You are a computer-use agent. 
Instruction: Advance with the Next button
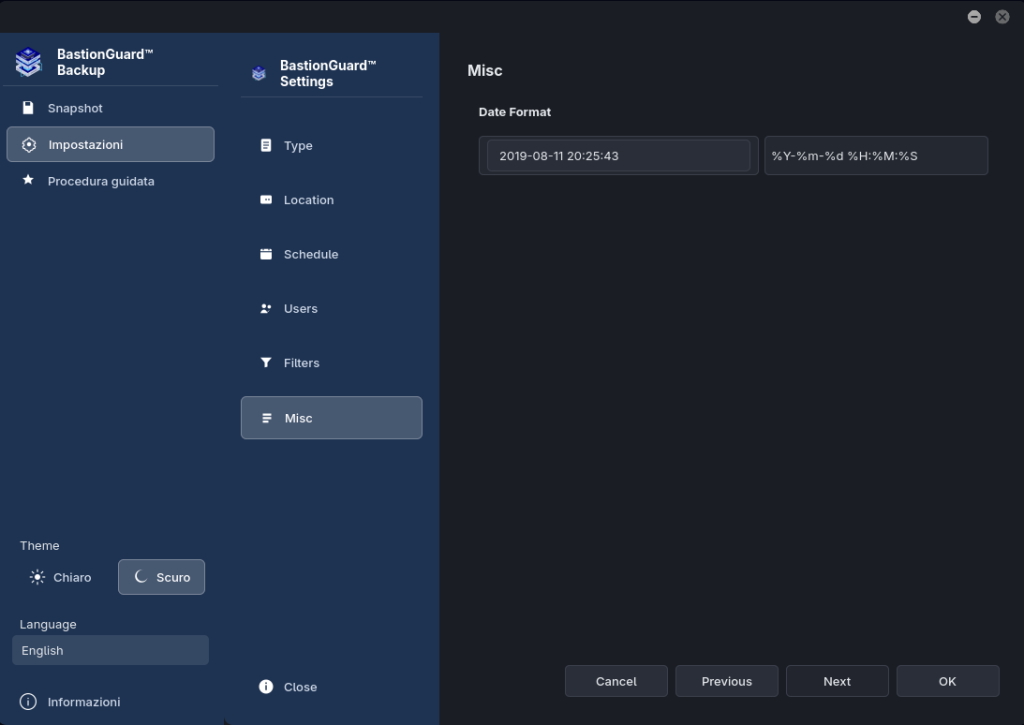(837, 681)
